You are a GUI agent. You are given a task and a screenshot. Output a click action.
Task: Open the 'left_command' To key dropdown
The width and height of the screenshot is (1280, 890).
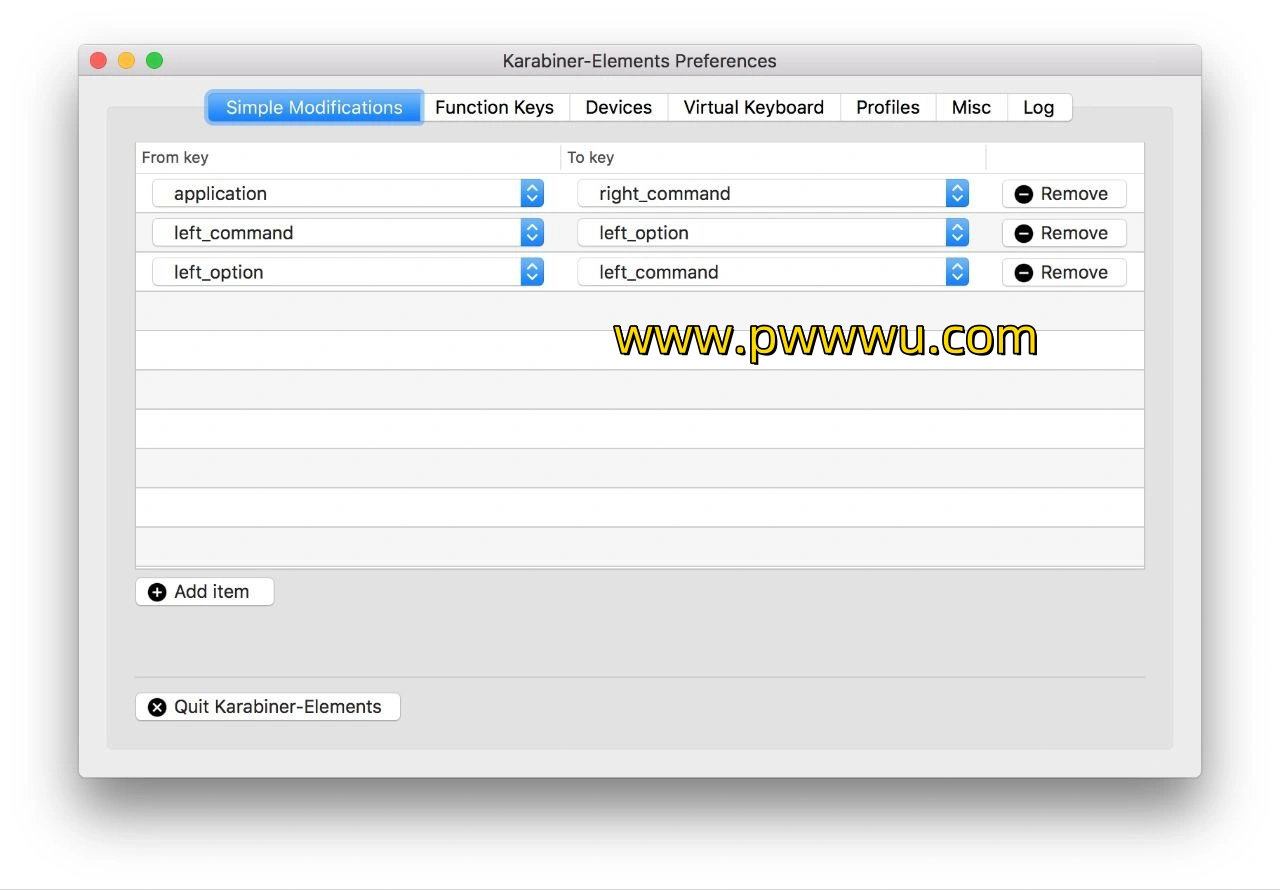point(773,272)
